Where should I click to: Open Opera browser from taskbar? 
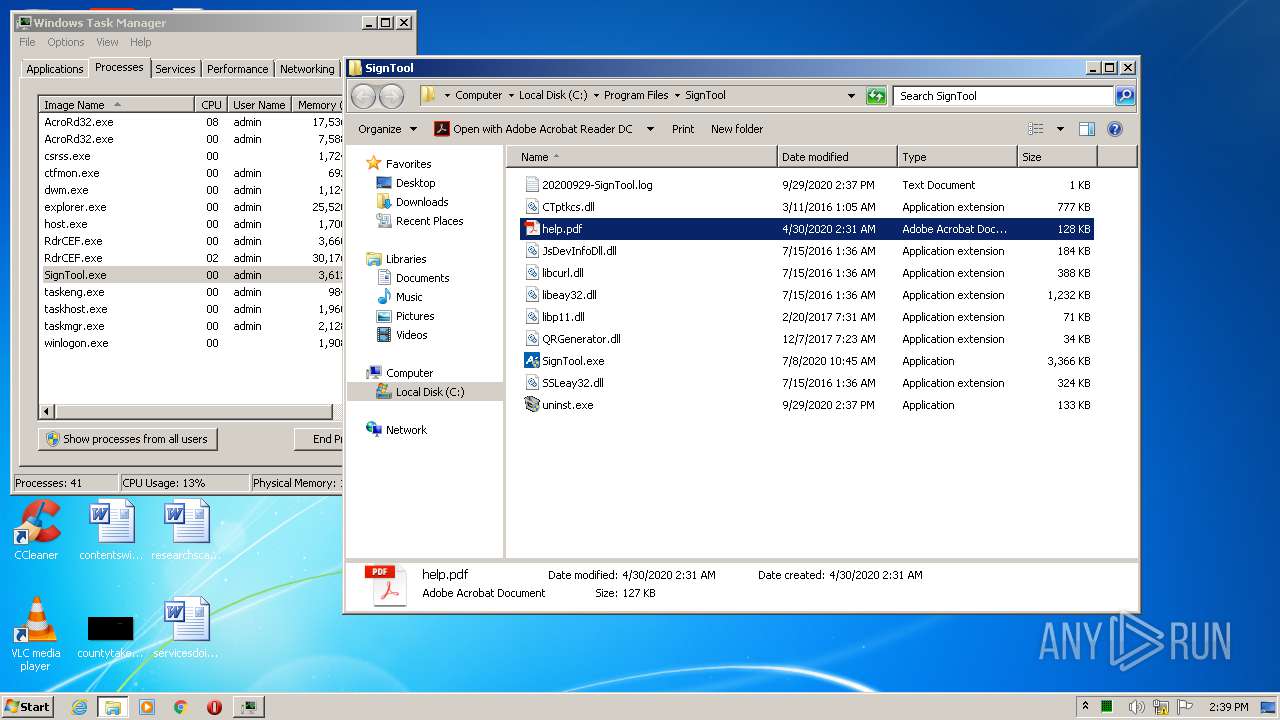[214, 707]
